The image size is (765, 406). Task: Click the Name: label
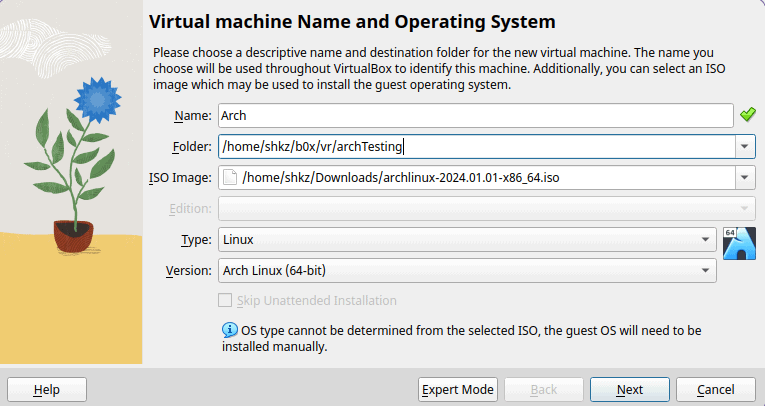click(x=193, y=116)
